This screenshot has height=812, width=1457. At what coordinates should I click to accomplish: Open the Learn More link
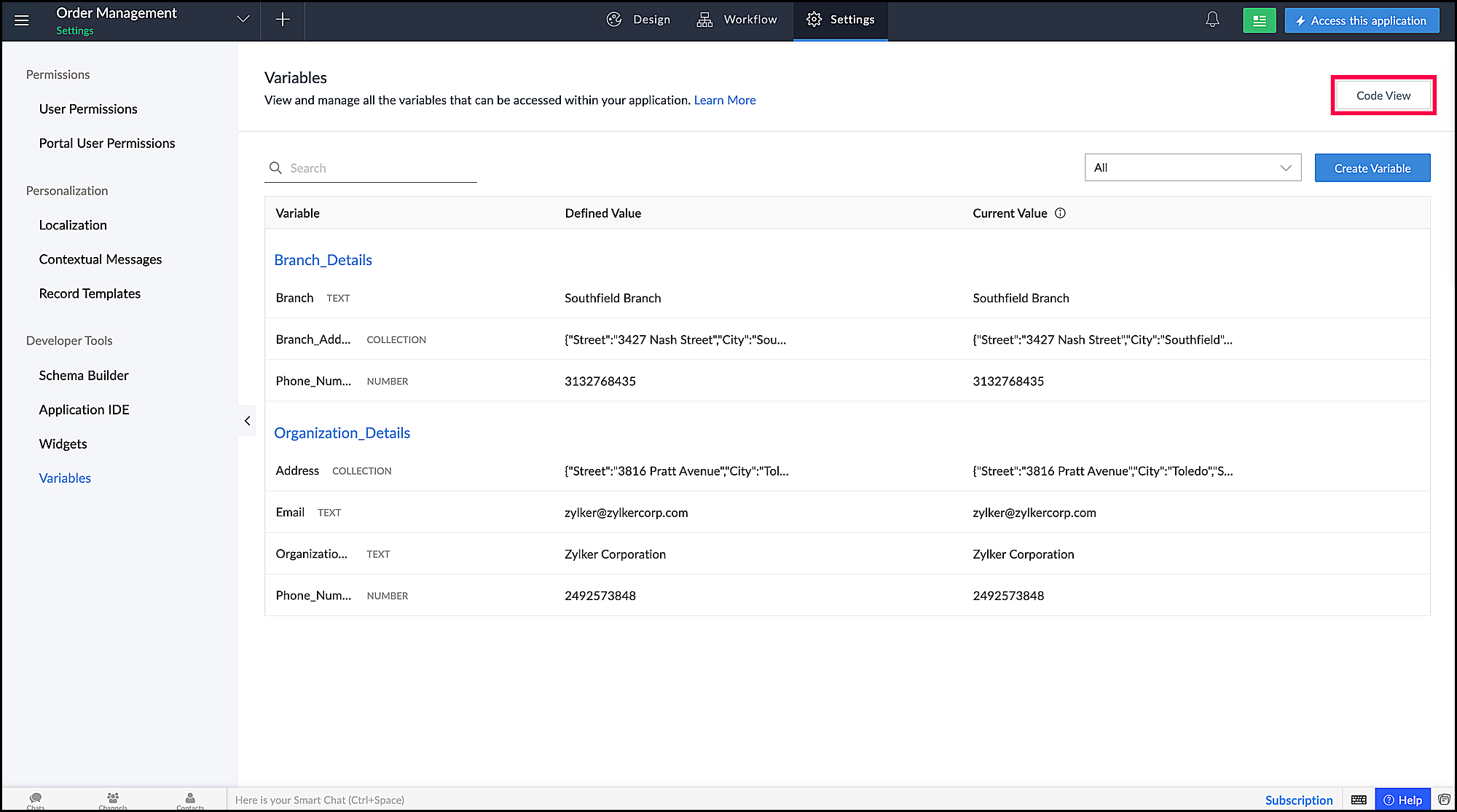pos(724,100)
